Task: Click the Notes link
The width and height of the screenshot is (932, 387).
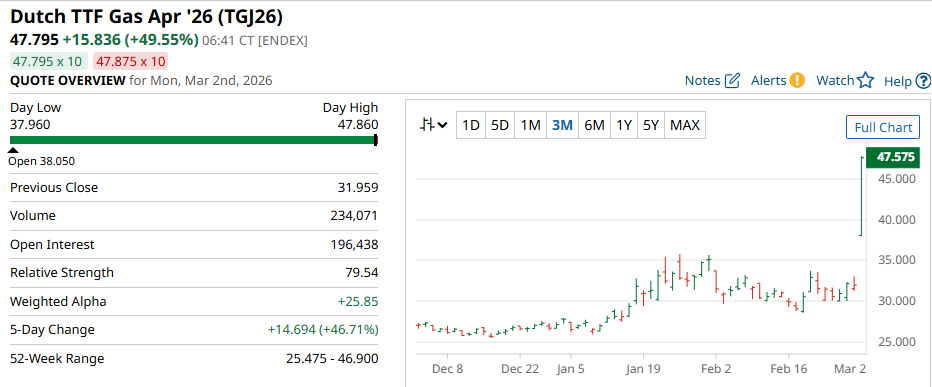Action: 703,81
